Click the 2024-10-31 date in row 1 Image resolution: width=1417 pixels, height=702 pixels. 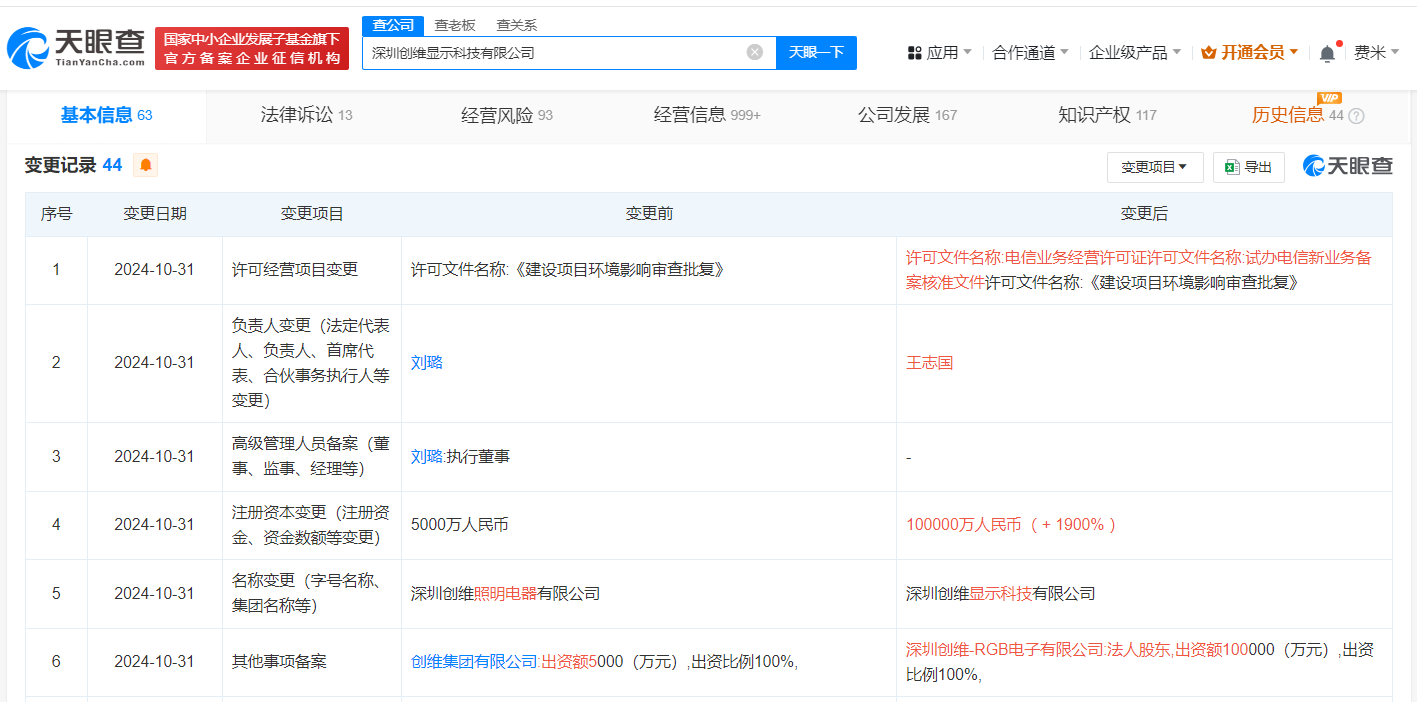coord(154,269)
